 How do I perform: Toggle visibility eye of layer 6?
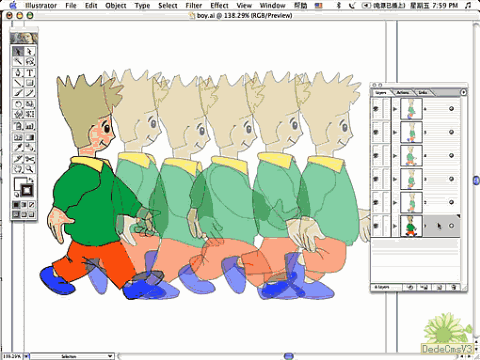tap(376, 109)
